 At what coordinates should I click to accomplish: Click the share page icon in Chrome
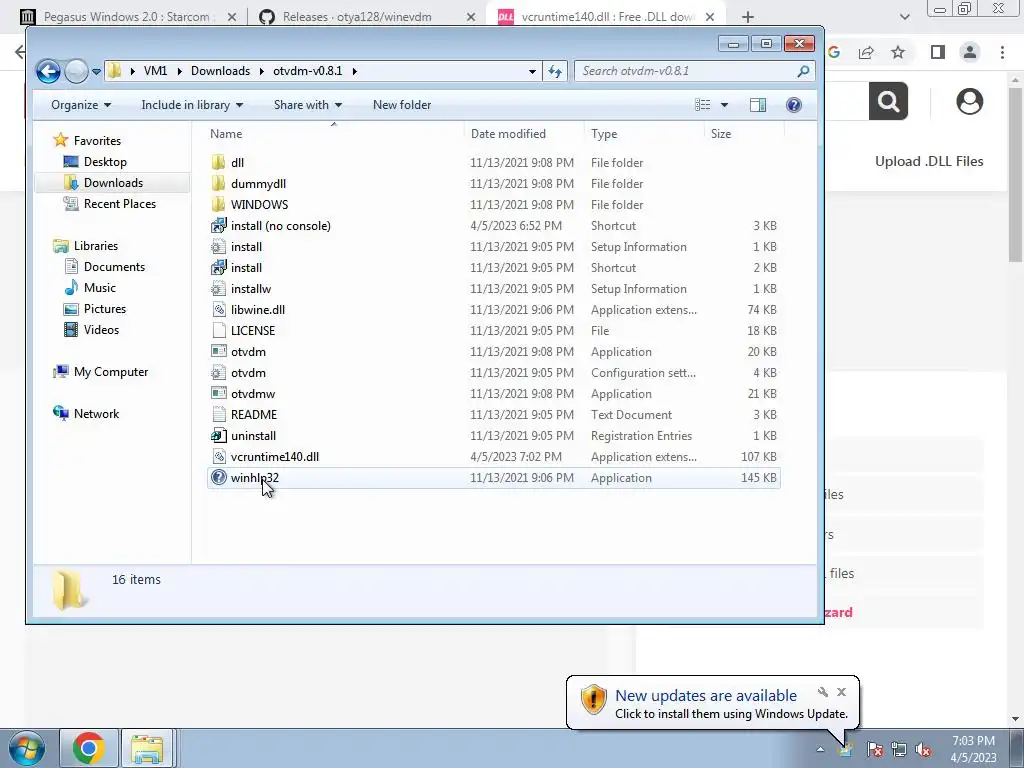[867, 52]
